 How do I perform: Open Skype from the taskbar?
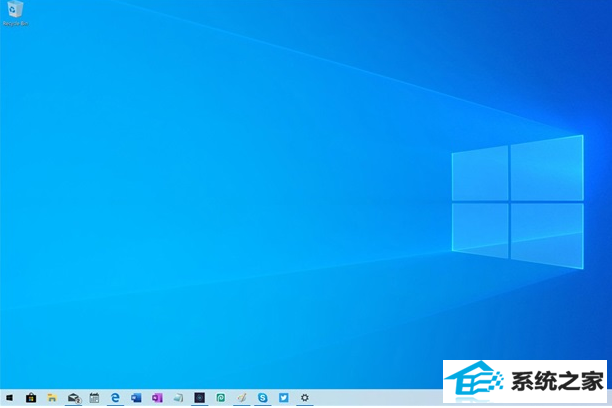[263, 398]
